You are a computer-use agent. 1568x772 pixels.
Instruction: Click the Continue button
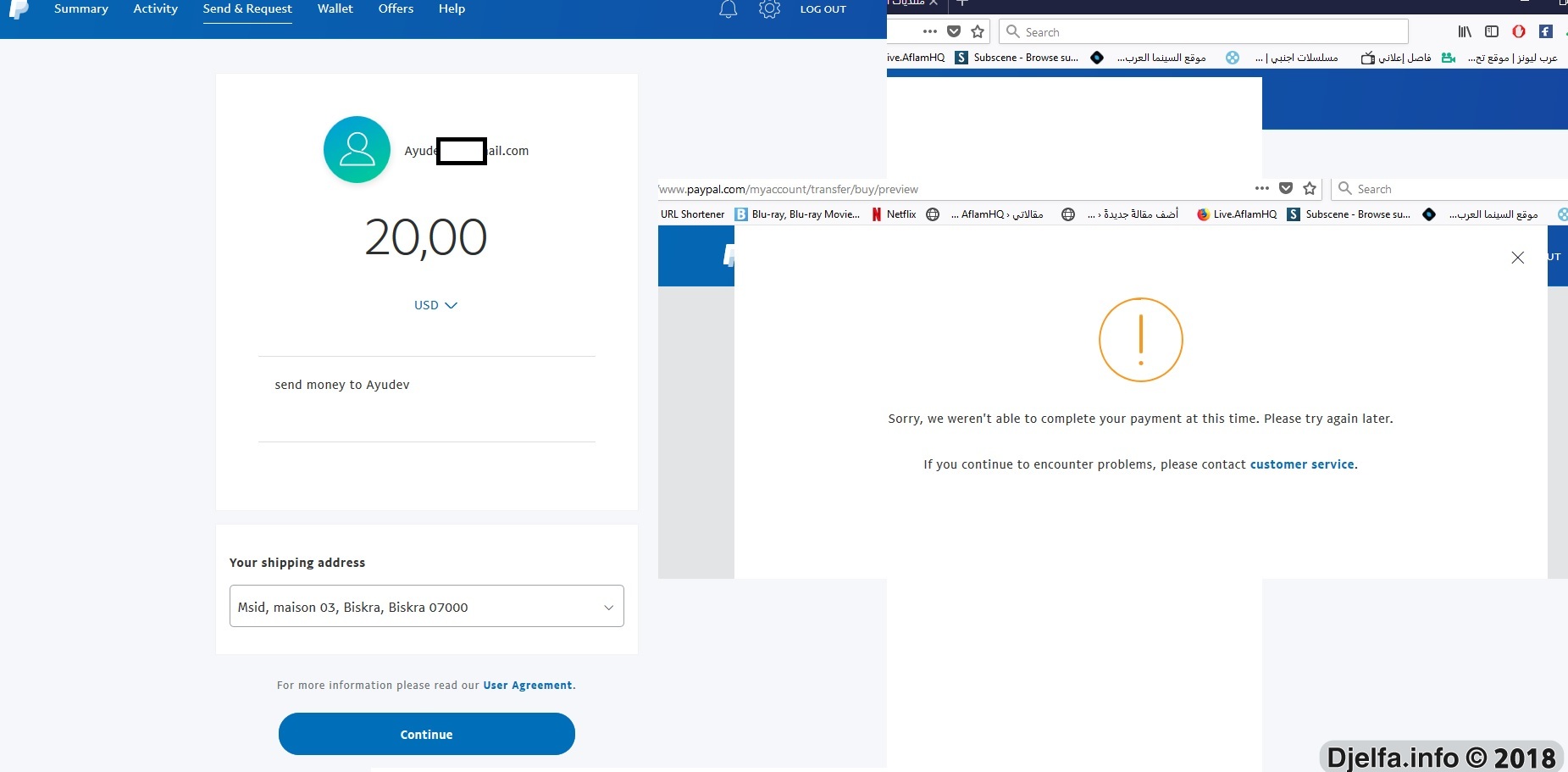427,734
